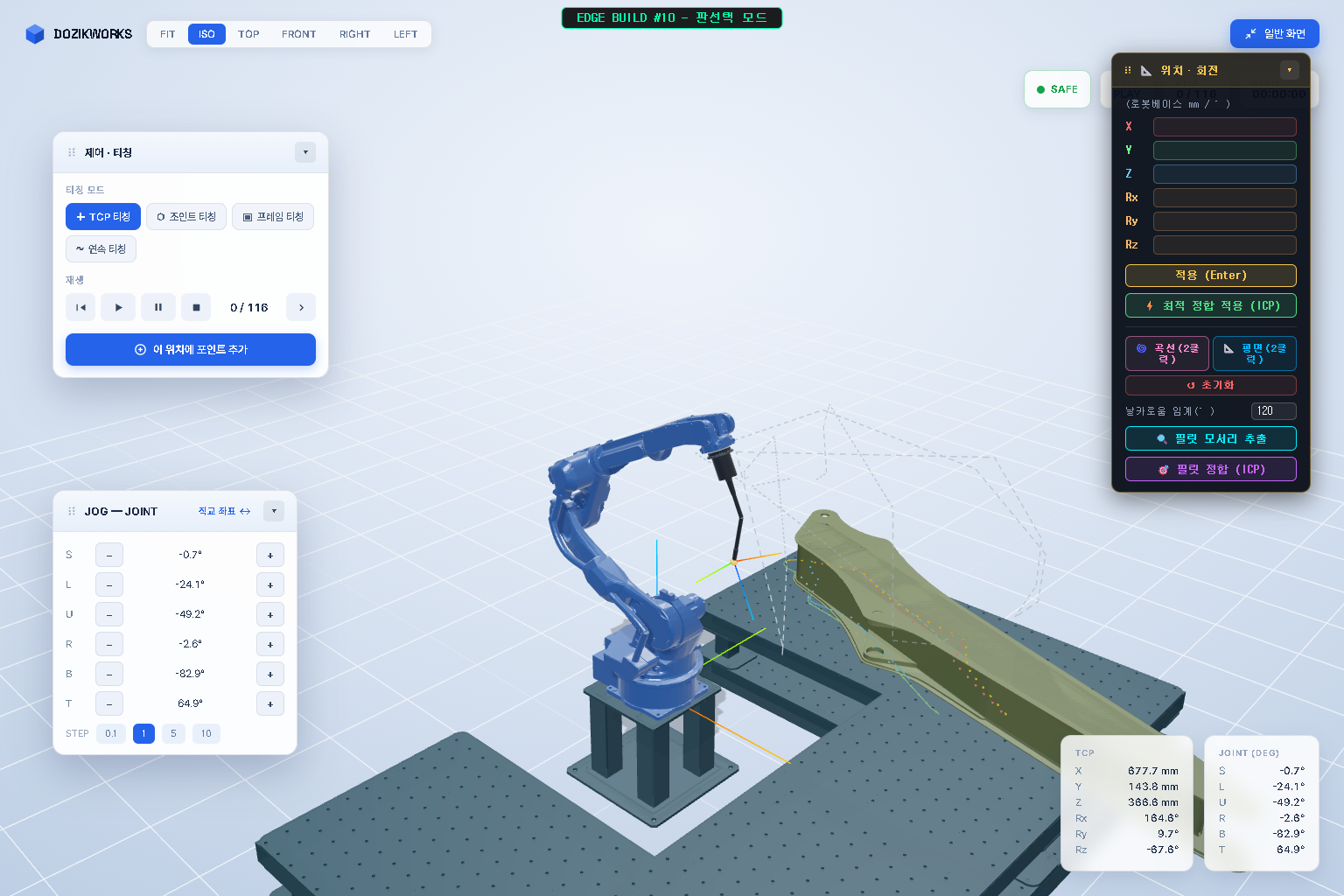Screen dimensions: 1344x896
Task: Pause the path playback
Action: pyautogui.click(x=158, y=307)
